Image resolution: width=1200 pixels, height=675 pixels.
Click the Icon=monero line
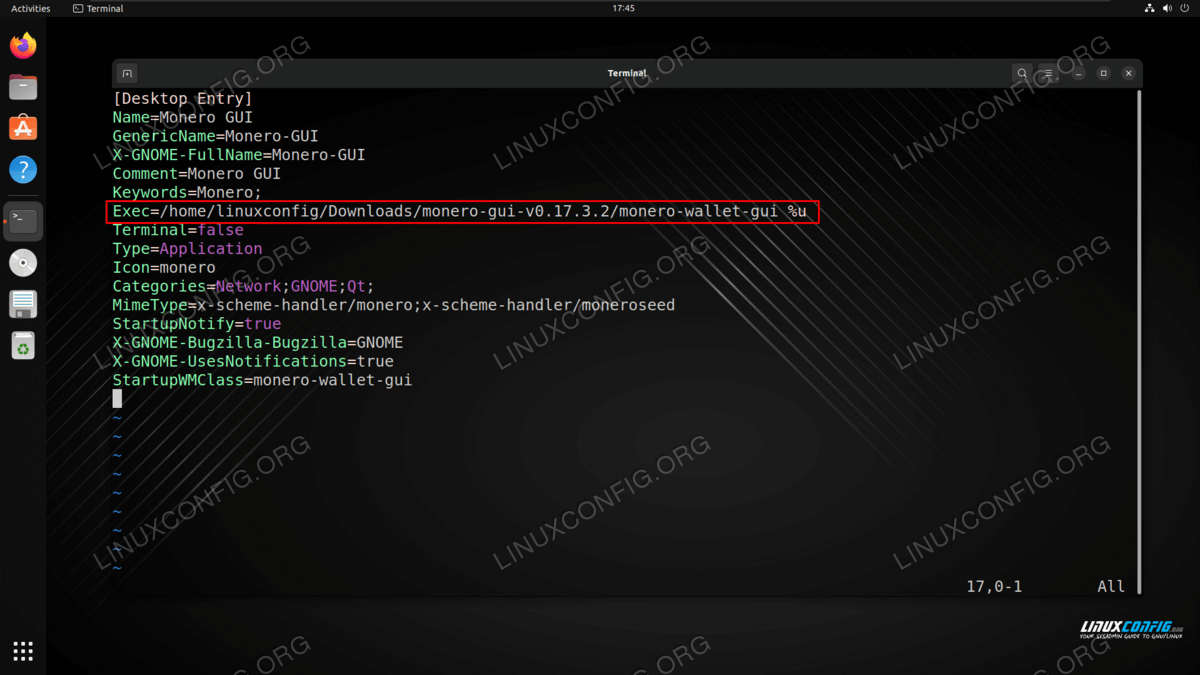click(x=164, y=267)
